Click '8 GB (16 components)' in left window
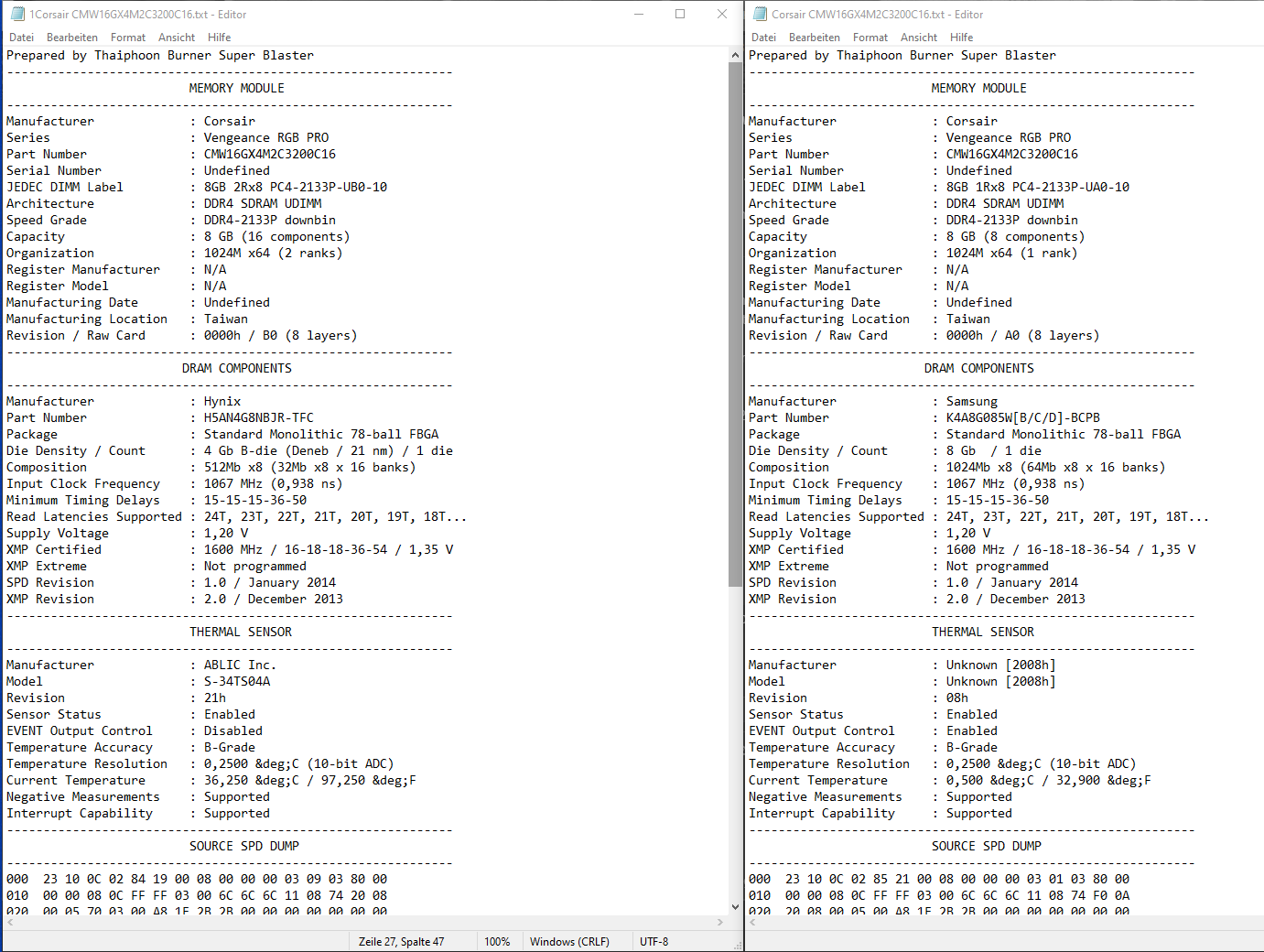The width and height of the screenshot is (1264, 952). tap(277, 236)
